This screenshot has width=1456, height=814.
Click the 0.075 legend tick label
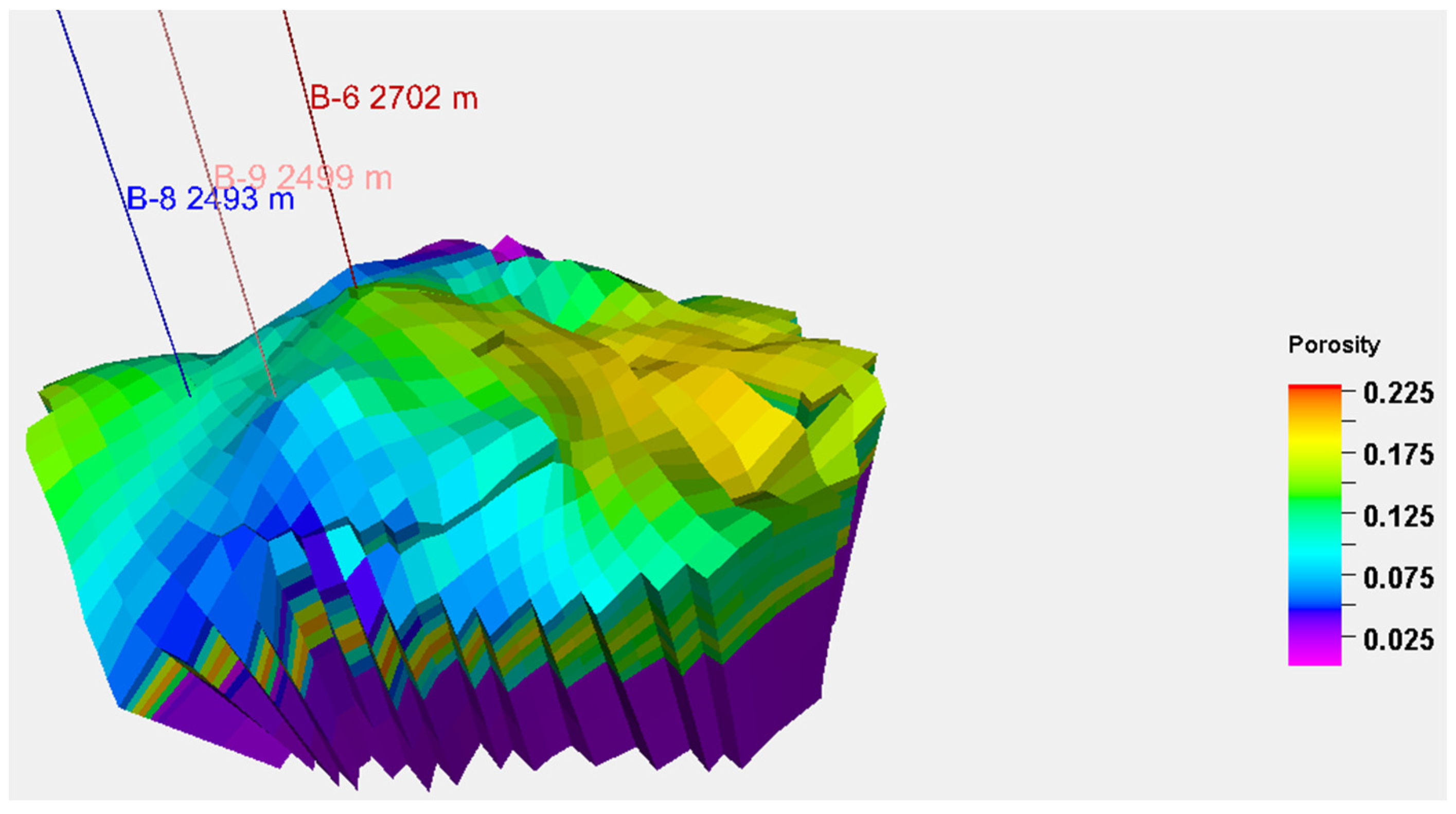tap(1398, 578)
